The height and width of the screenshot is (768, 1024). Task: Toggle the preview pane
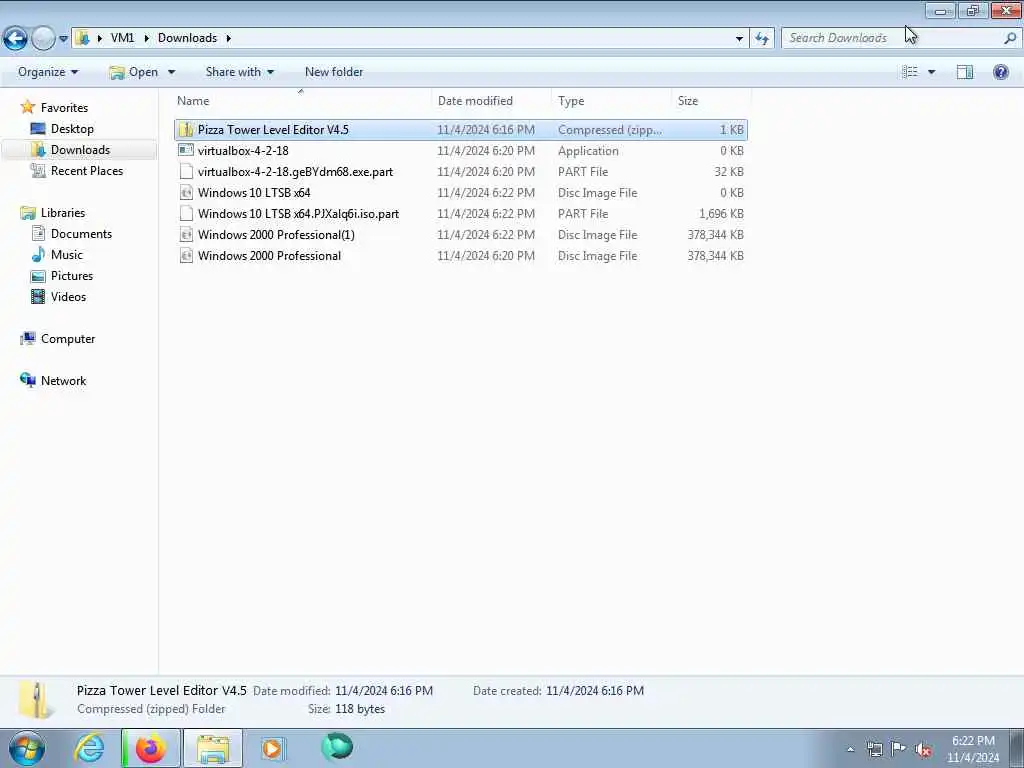[x=965, y=72]
